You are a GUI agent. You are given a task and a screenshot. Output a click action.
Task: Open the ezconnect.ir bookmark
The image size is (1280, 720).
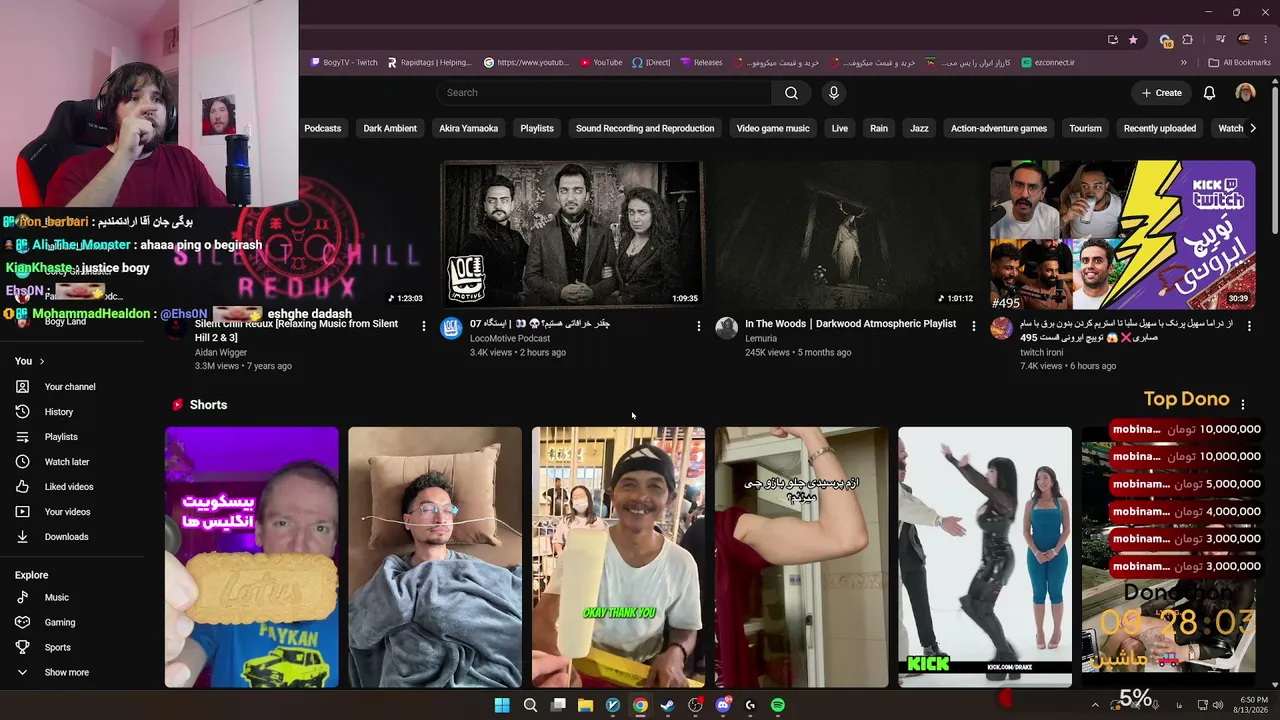click(x=1048, y=62)
